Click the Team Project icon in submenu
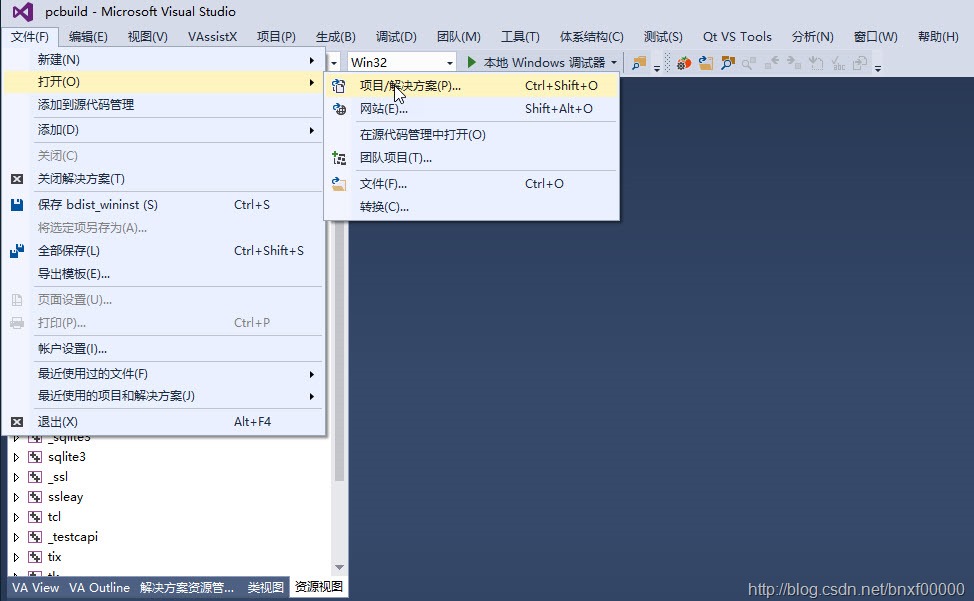This screenshot has height=601, width=974. (339, 158)
